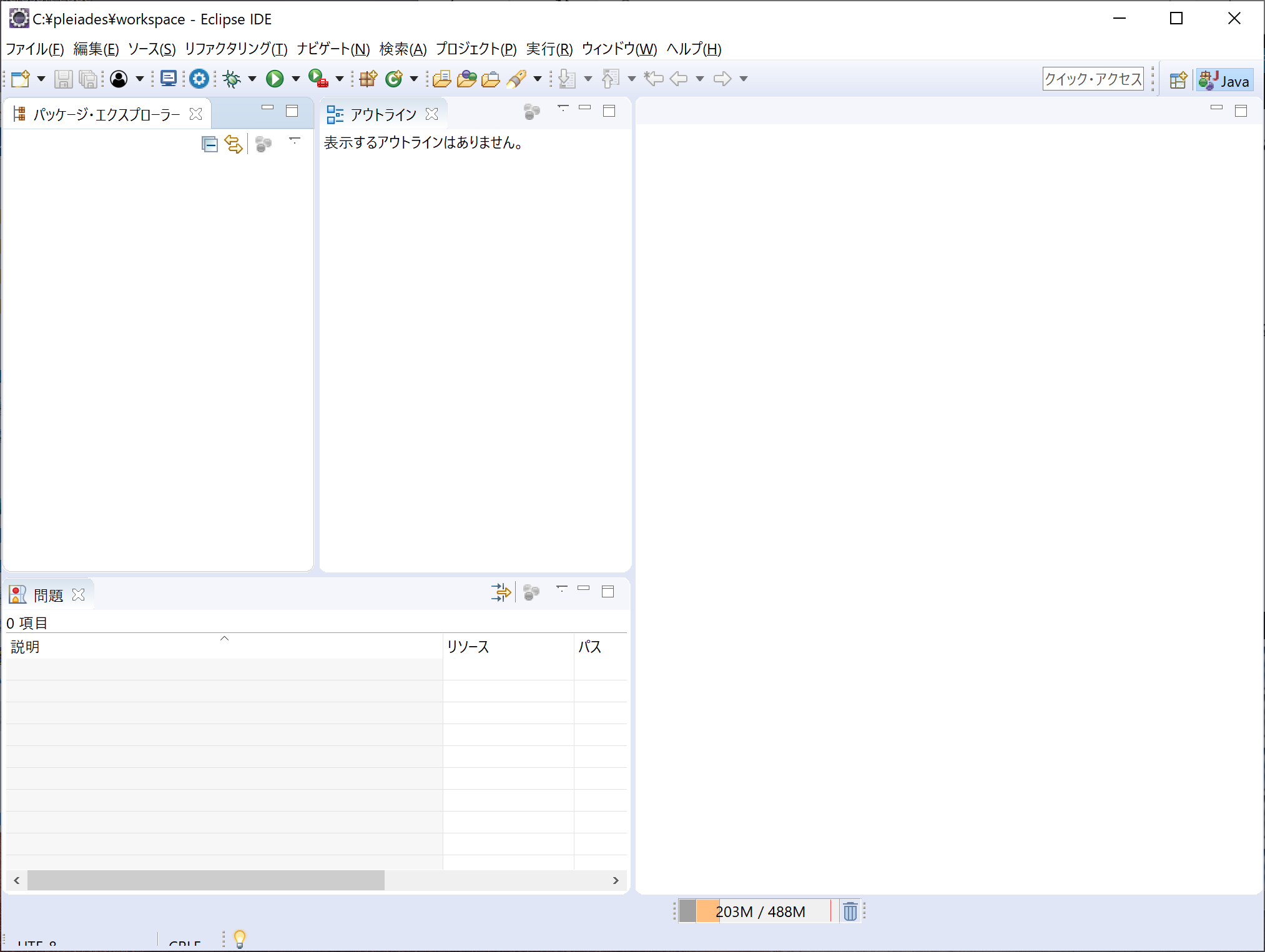This screenshot has width=1265, height=952.
Task: Click the toggle mark occurrences highlighter icon
Action: click(517, 79)
